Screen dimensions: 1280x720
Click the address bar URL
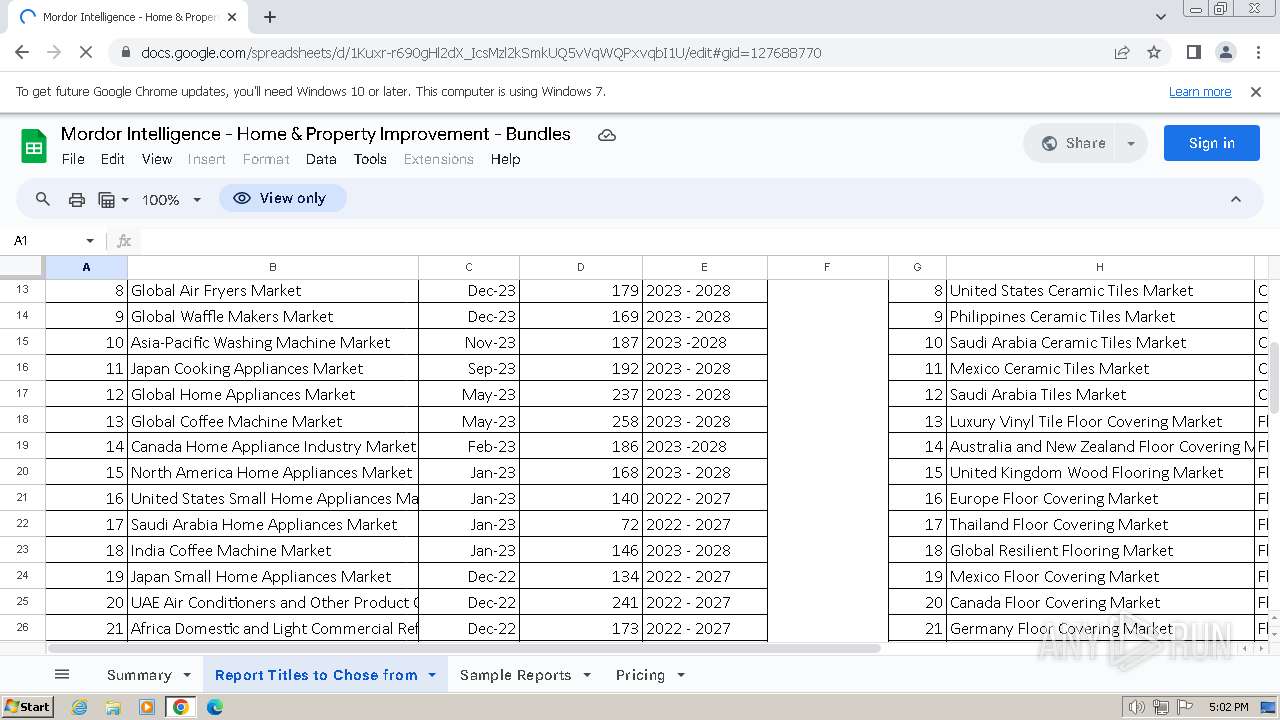click(481, 53)
